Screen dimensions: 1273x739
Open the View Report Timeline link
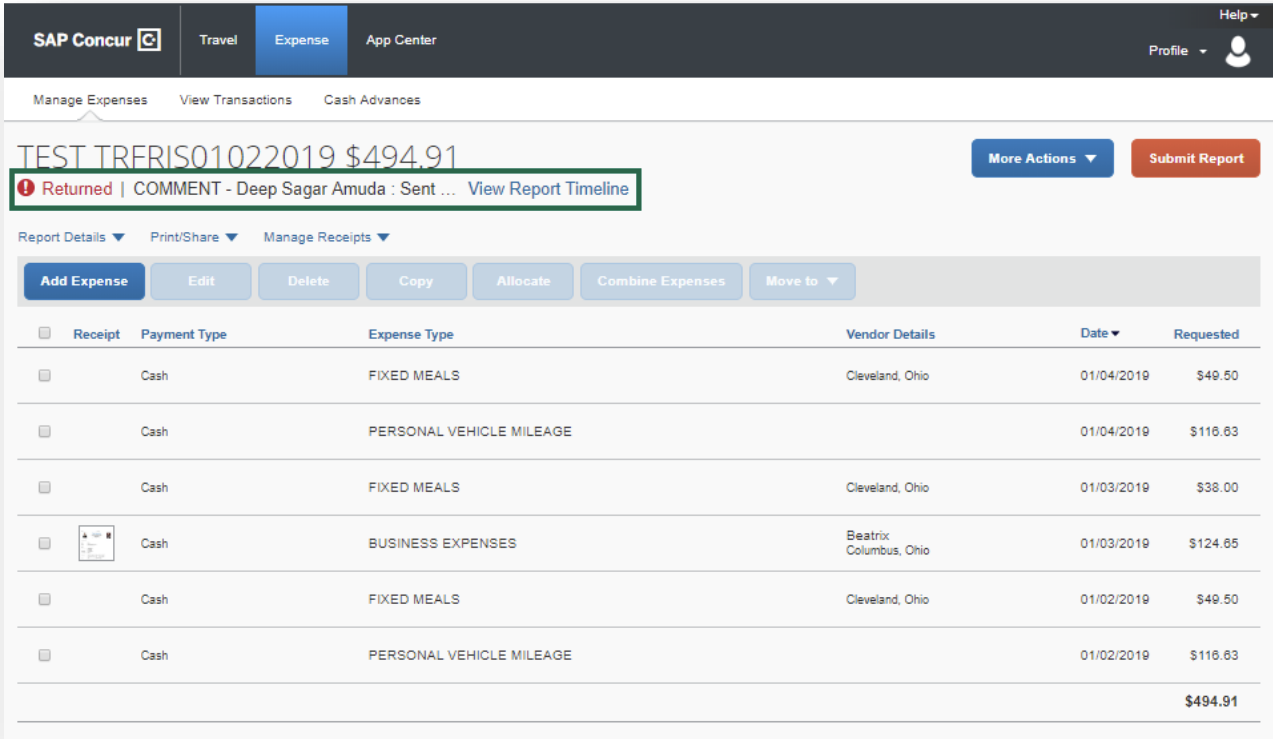(x=548, y=189)
